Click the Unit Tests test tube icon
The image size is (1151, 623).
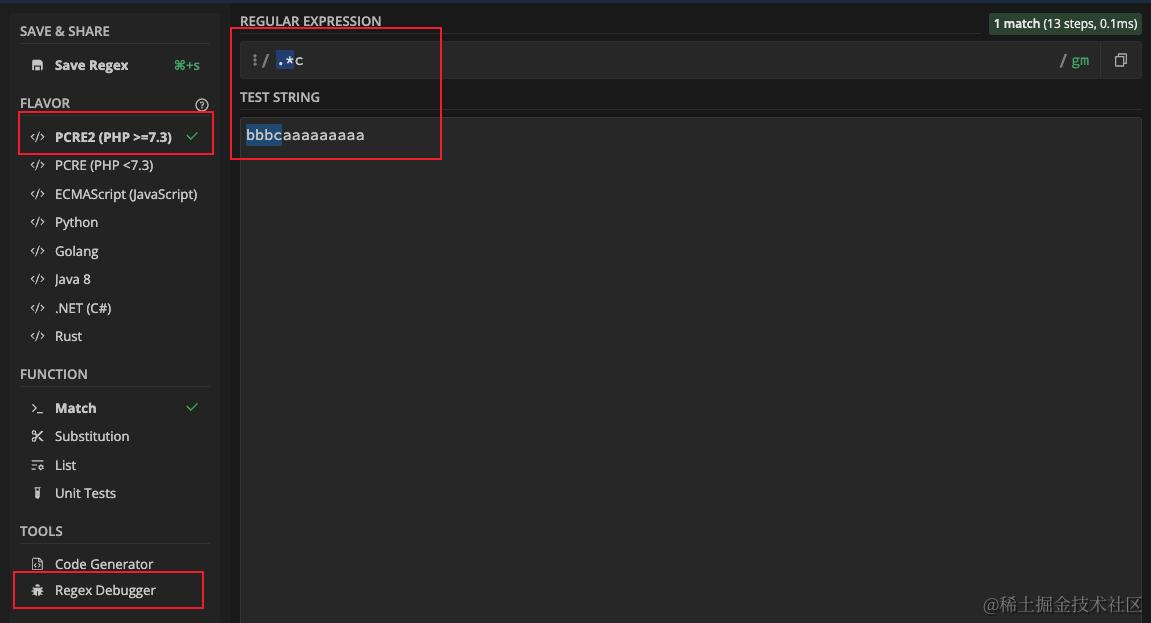(37, 493)
